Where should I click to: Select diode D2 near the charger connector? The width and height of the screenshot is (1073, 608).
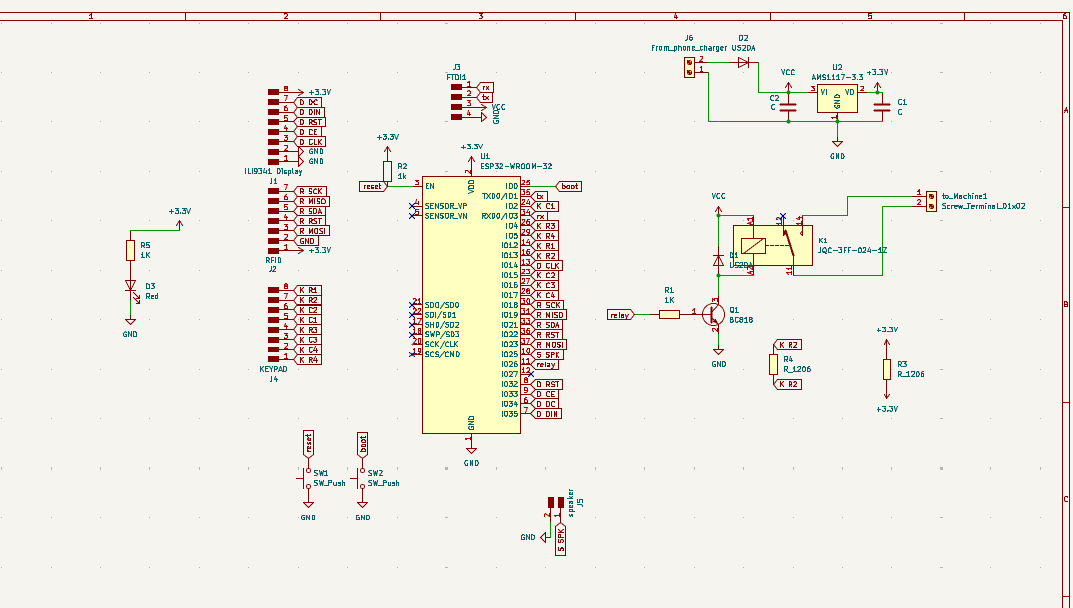tap(743, 62)
